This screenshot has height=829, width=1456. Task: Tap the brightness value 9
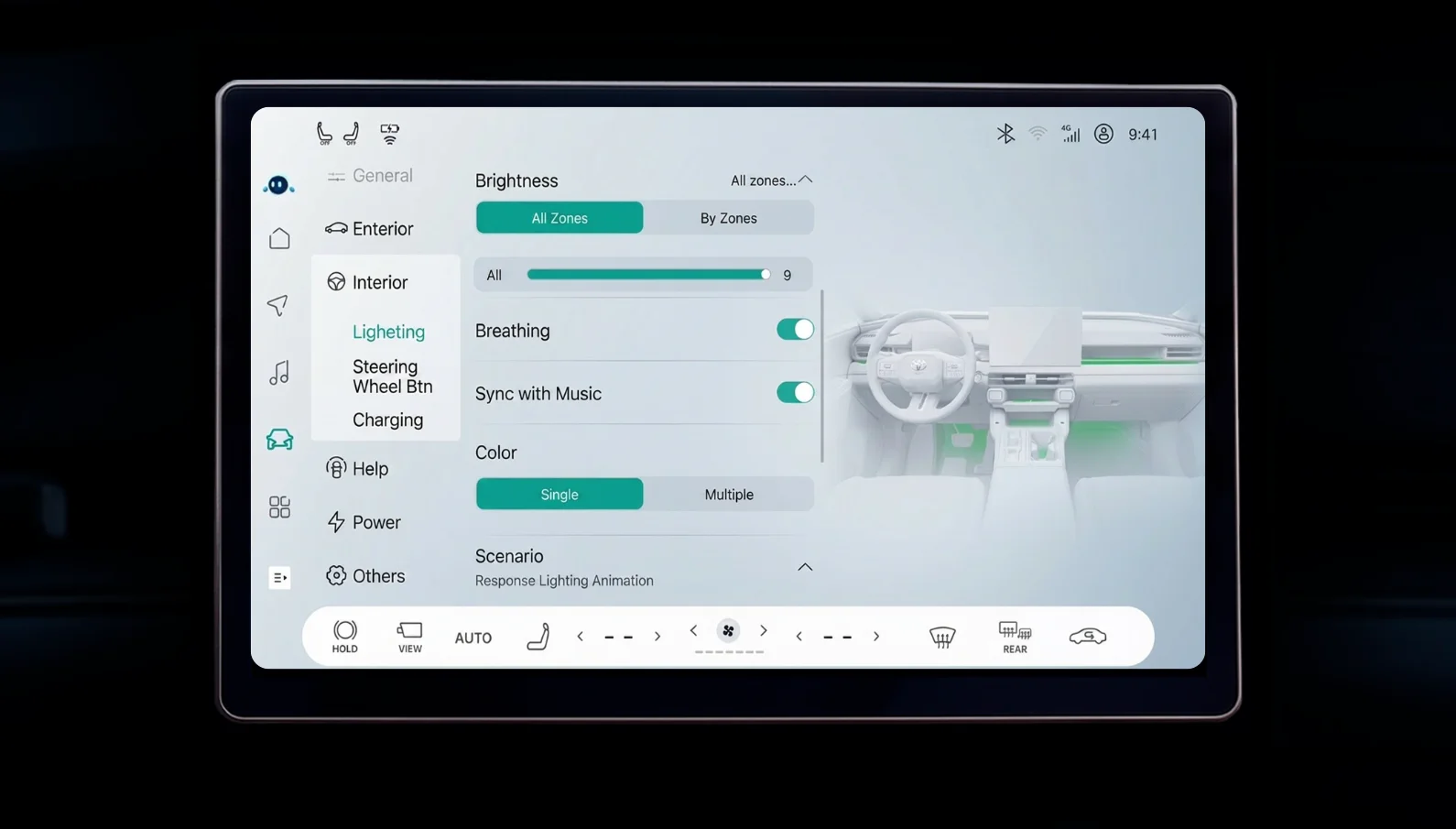pos(788,275)
